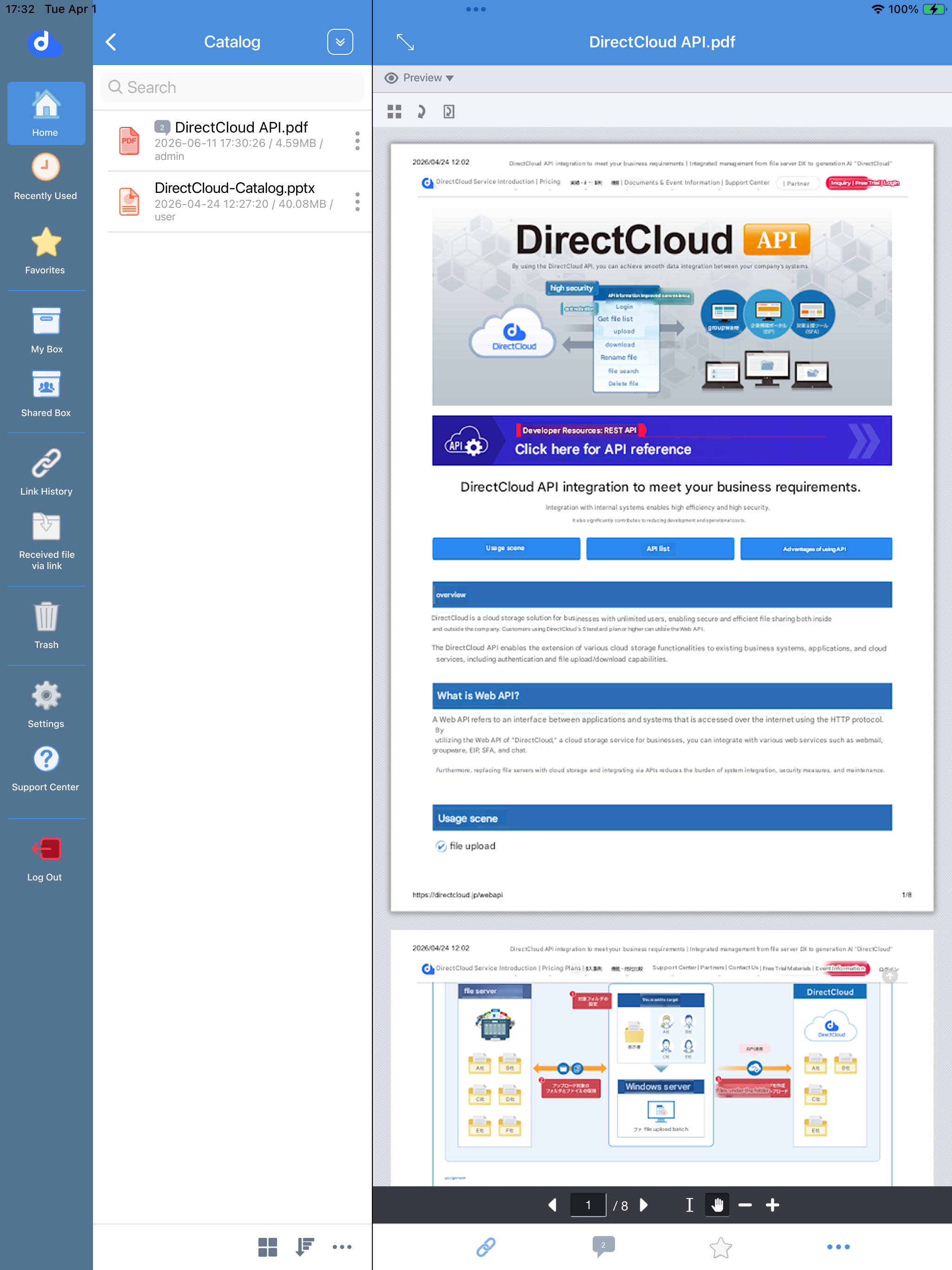Tap the star icon to favorite the PDF
This screenshot has height=1270, width=952.
(721, 1247)
